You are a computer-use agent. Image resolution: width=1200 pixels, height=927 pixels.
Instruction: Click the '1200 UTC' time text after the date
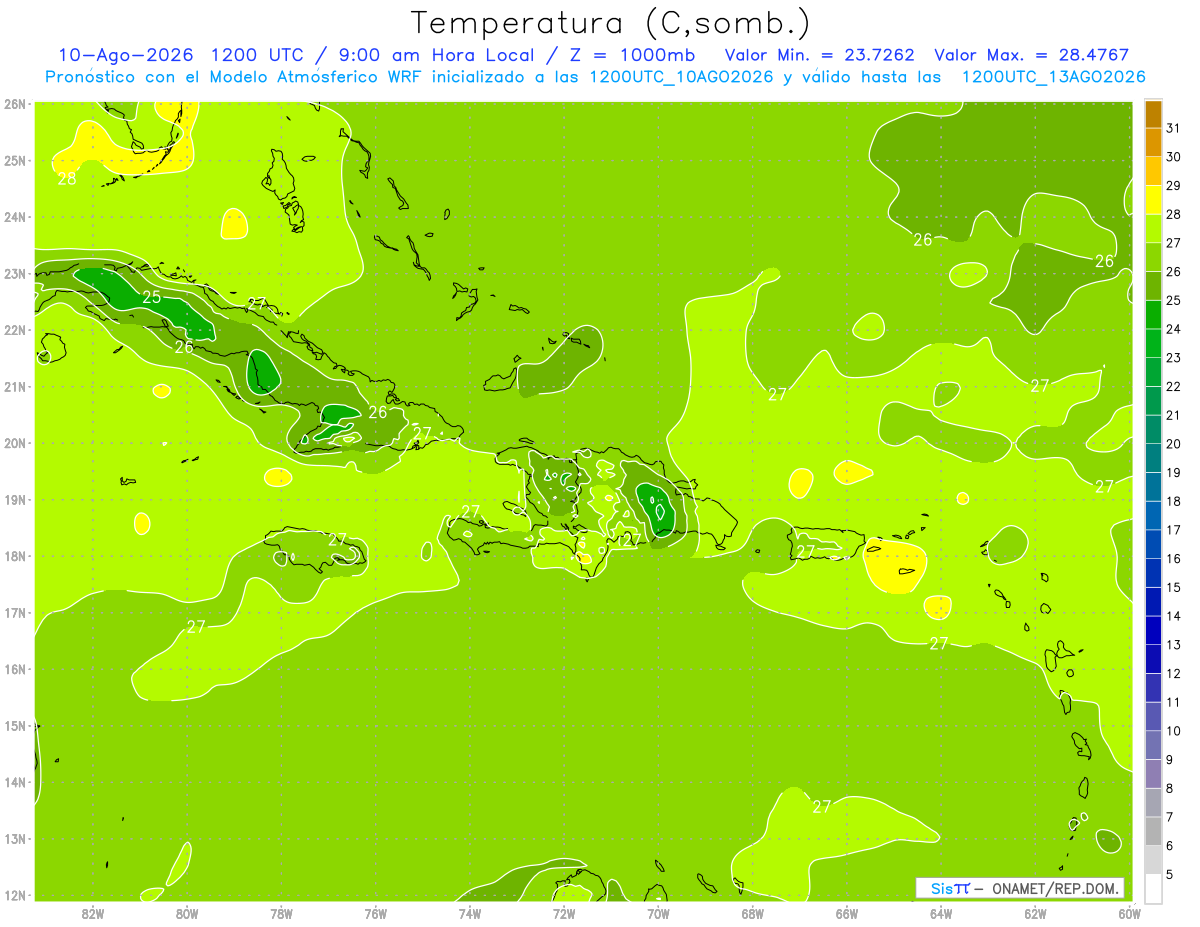pyautogui.click(x=257, y=55)
